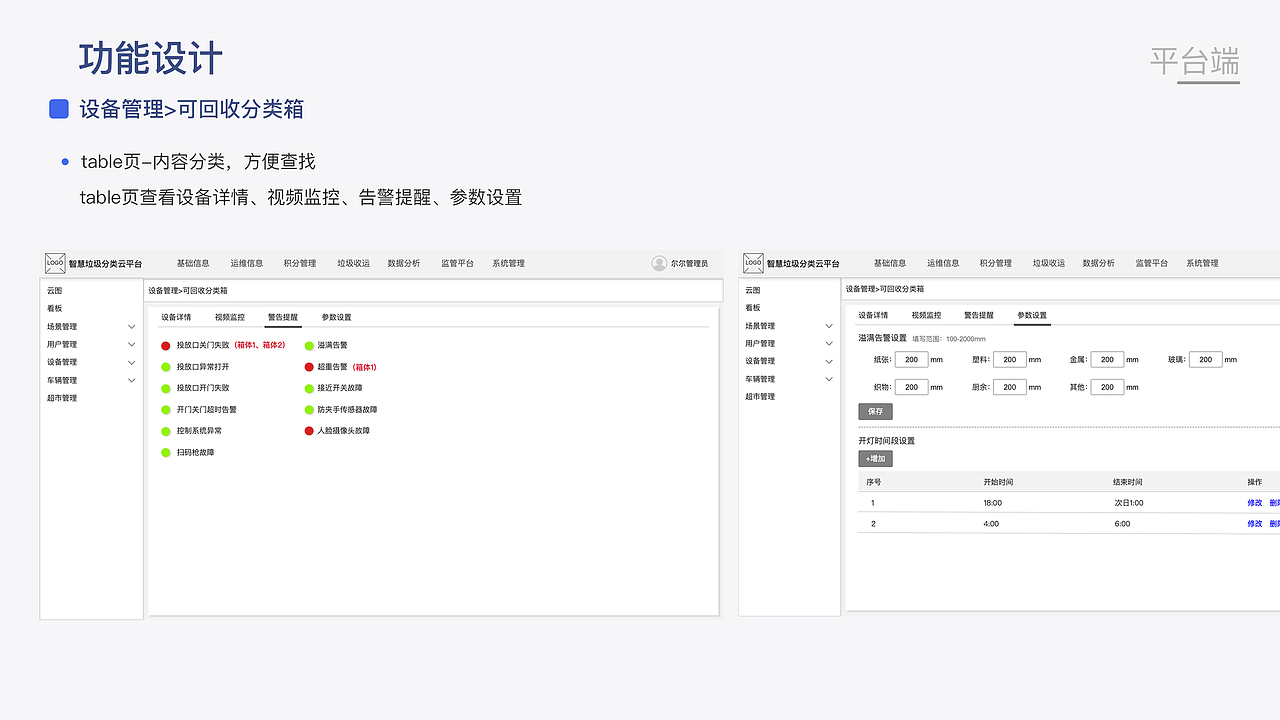
Task: Expand 用户管理 chevron in left window sidebar
Action: (131, 345)
